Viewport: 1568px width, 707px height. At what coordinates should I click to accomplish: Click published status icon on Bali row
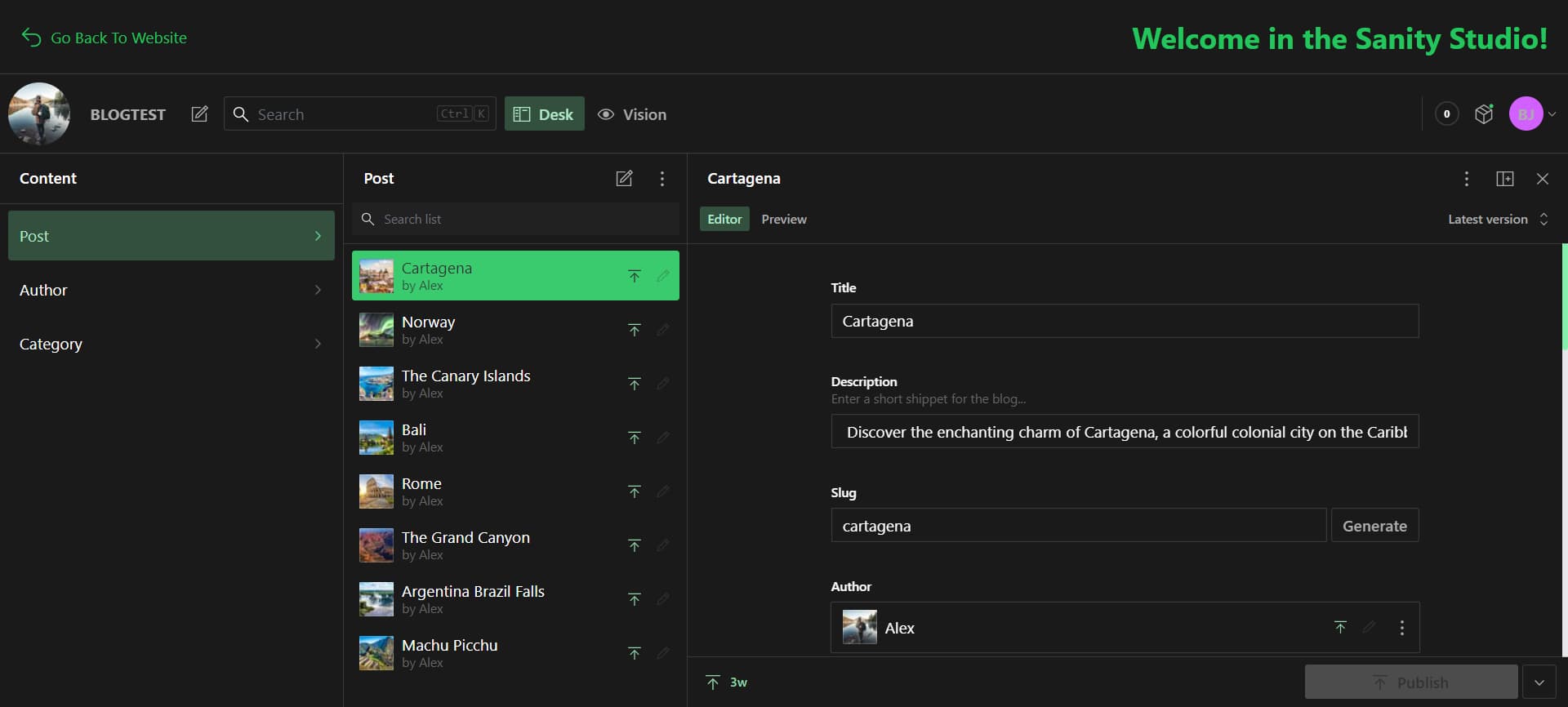(635, 438)
